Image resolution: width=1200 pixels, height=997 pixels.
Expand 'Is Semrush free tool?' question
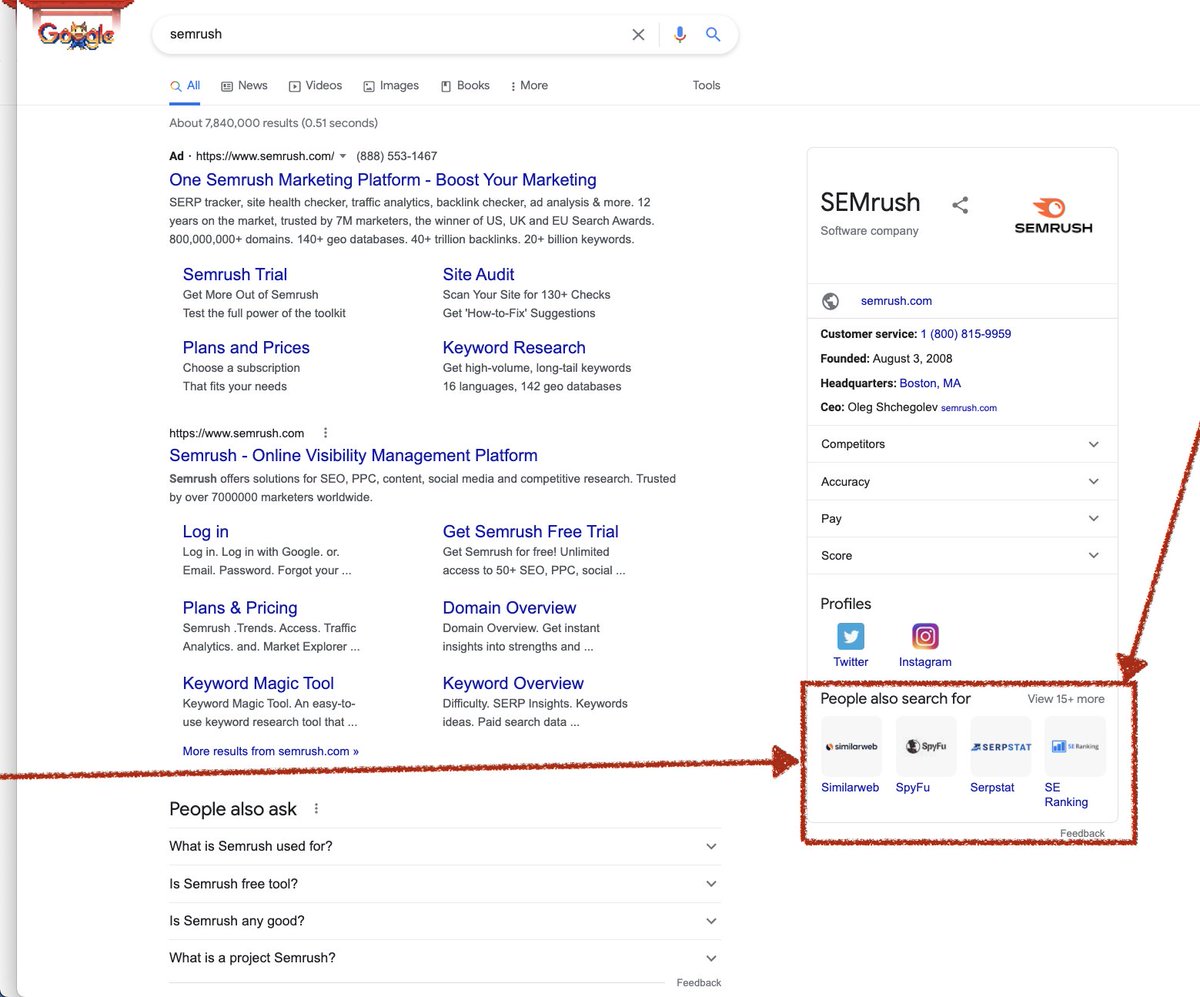tap(445, 883)
